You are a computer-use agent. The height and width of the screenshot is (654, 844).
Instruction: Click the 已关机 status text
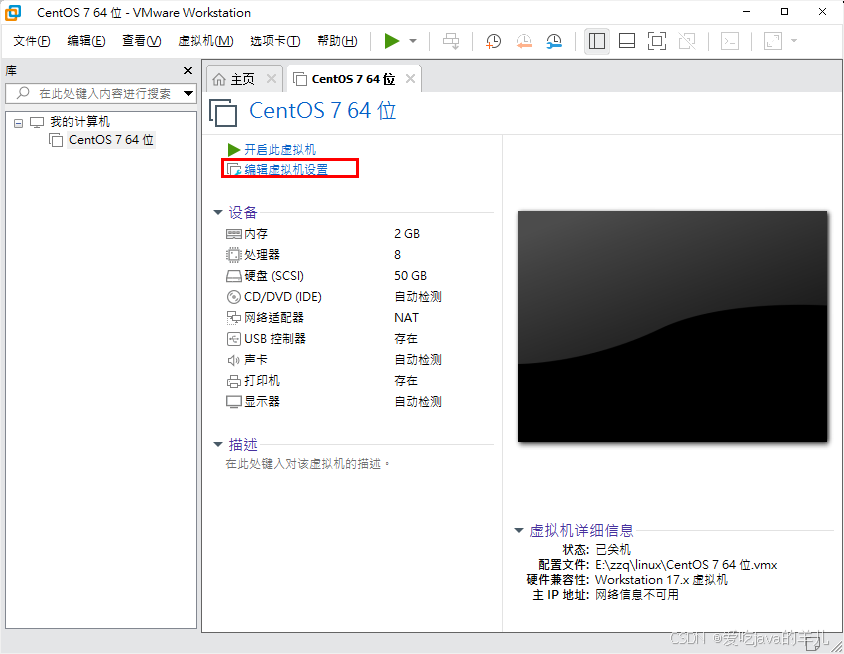[613, 550]
